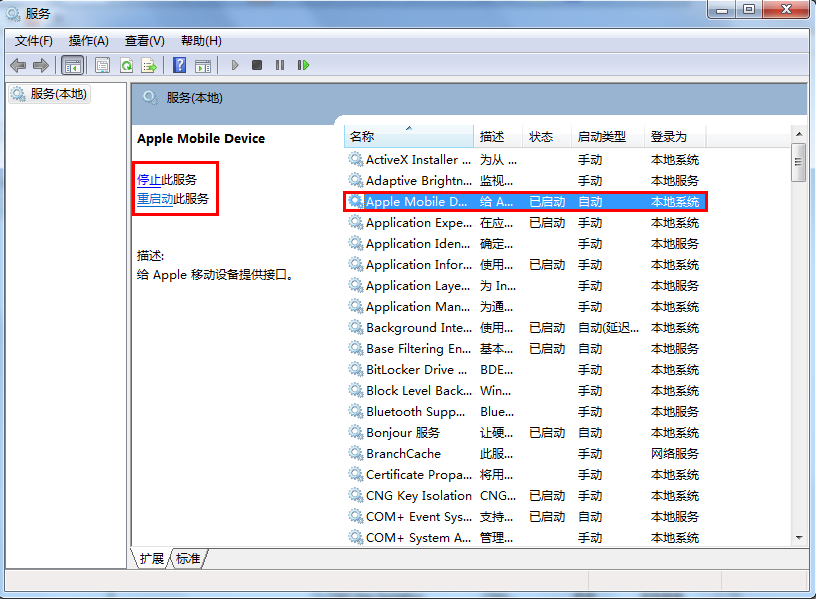Export the services list
This screenshot has width=816, height=599.
(148, 65)
